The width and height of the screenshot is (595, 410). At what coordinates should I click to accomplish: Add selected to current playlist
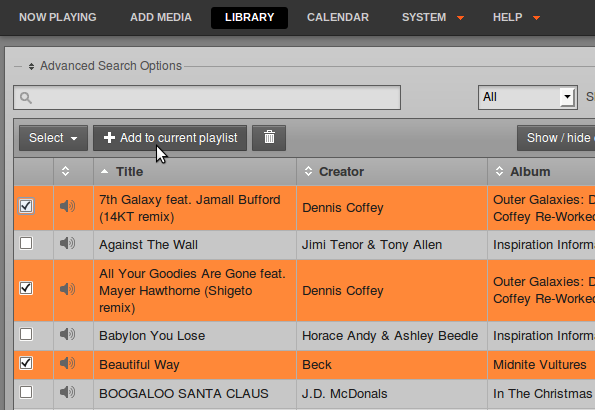170,138
